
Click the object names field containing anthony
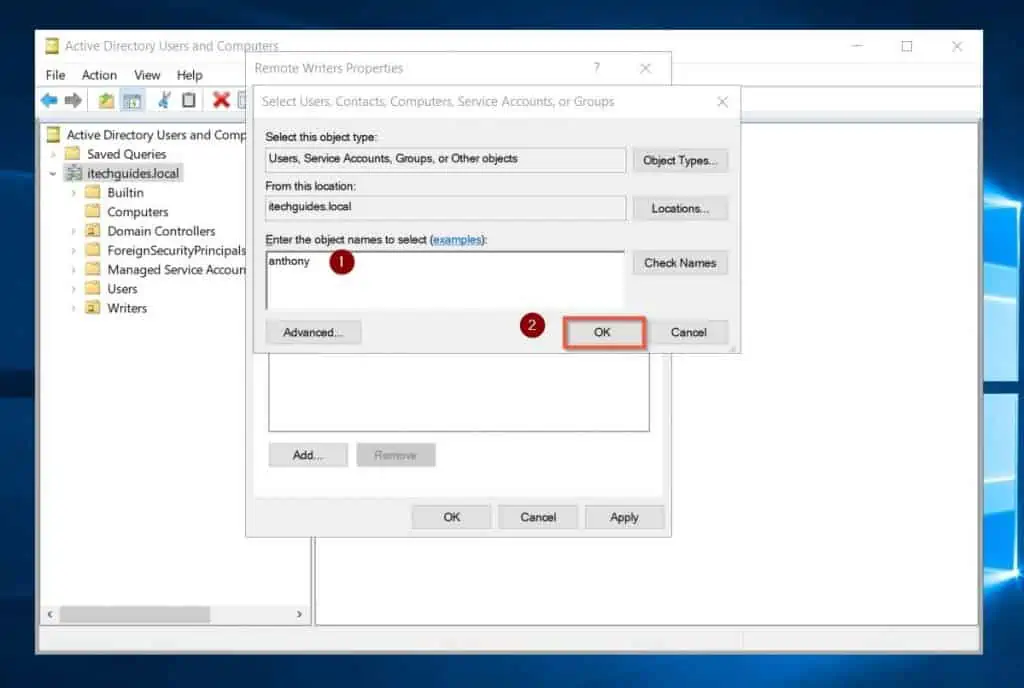445,280
